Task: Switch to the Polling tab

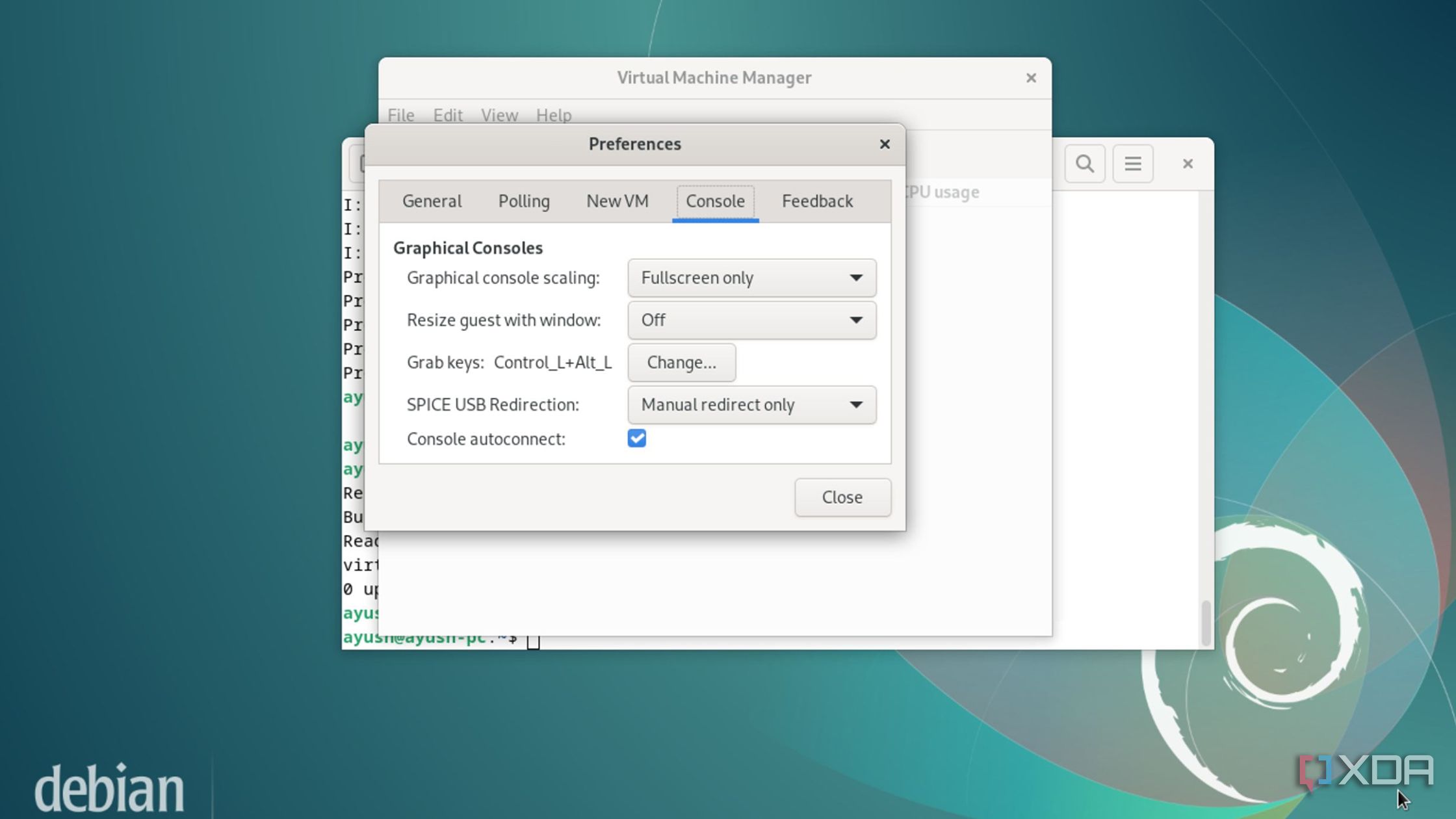Action: (x=524, y=201)
